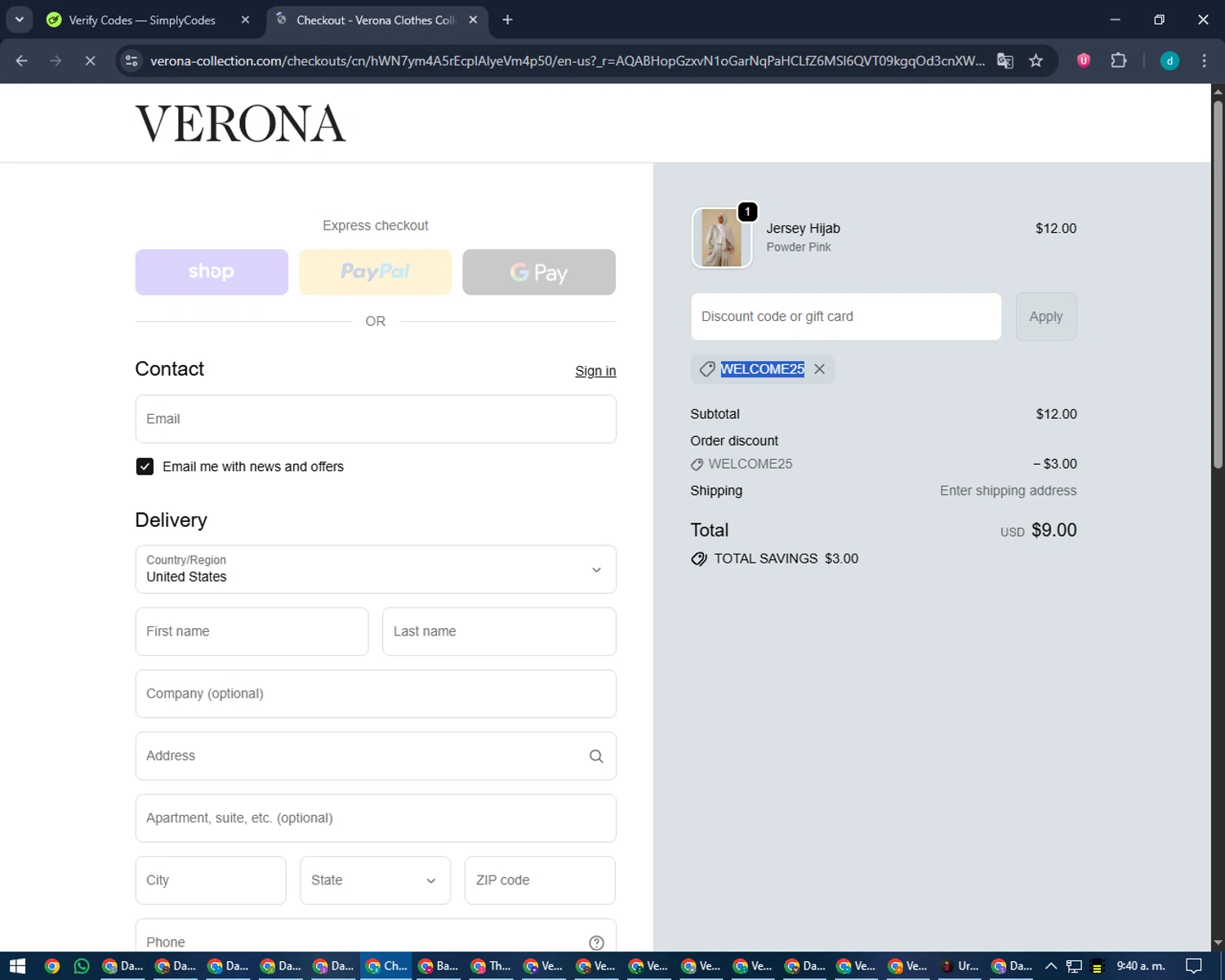View site information icon in address bar

coord(131,60)
